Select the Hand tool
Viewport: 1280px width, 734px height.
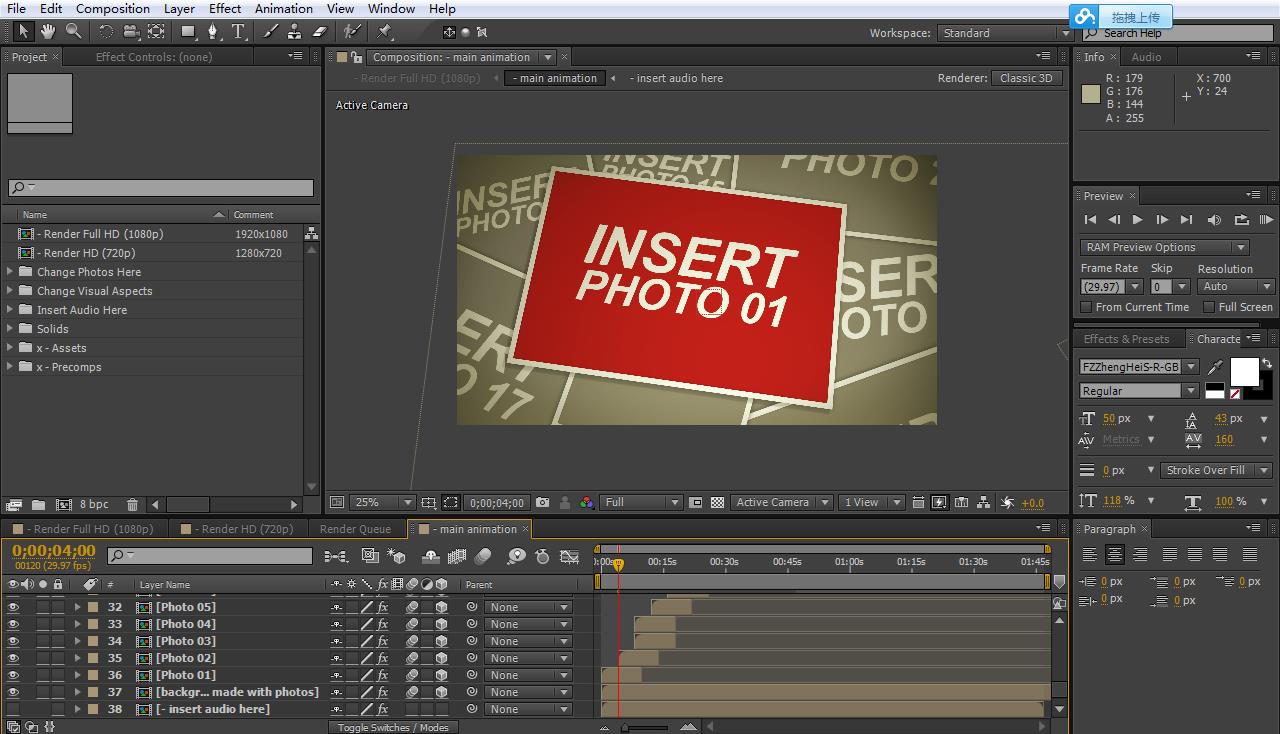[x=47, y=32]
